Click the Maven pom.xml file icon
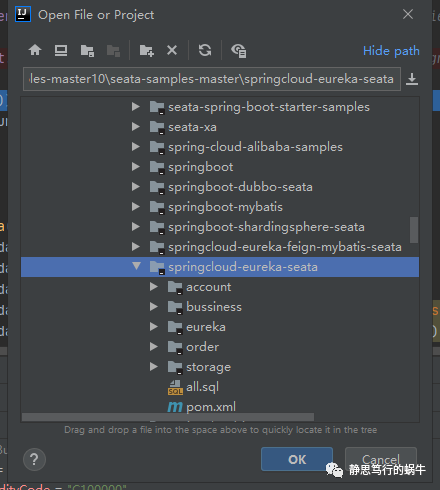Screen dimensions: 440x490 point(175,407)
